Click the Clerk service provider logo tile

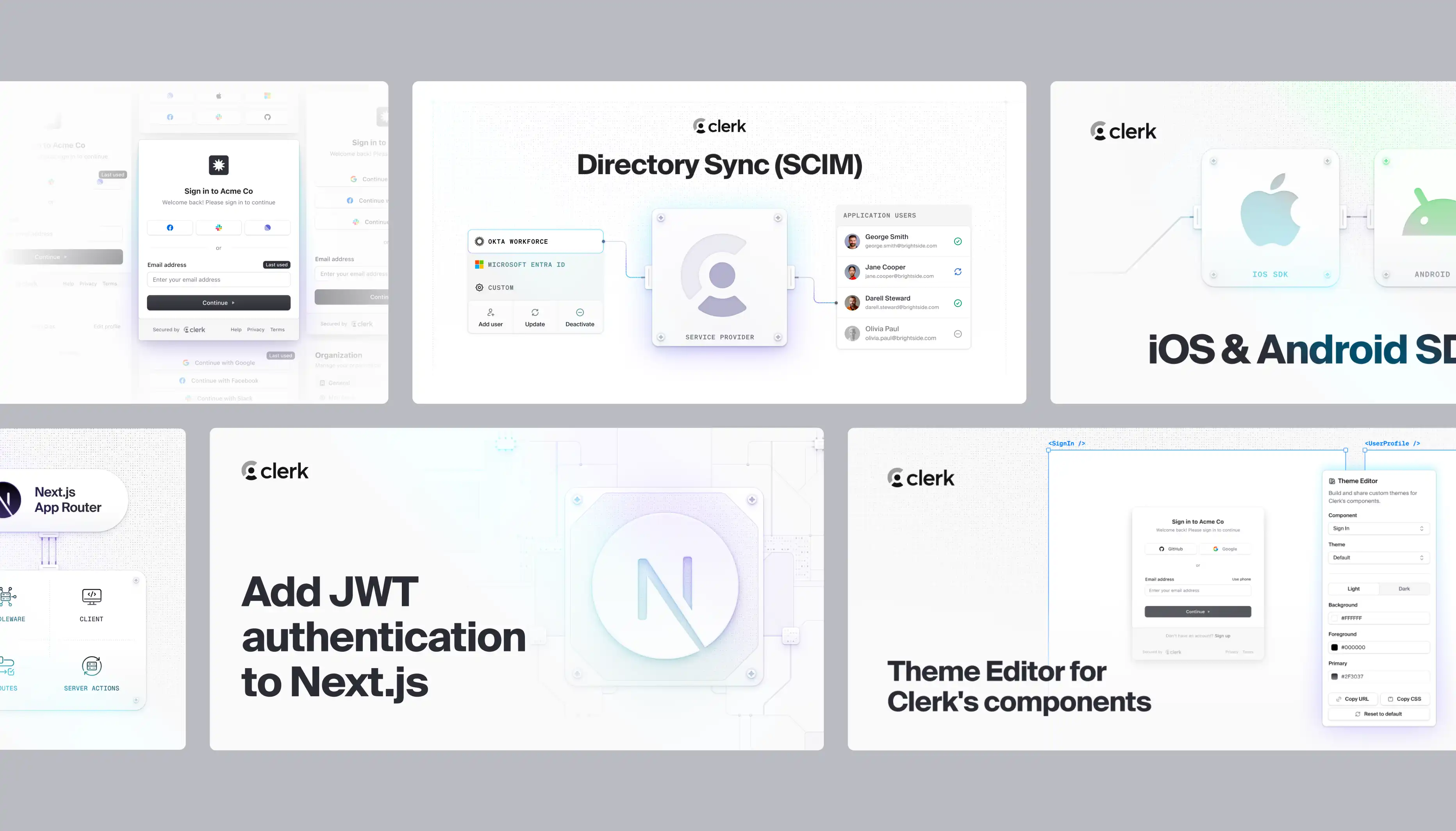[x=719, y=277]
